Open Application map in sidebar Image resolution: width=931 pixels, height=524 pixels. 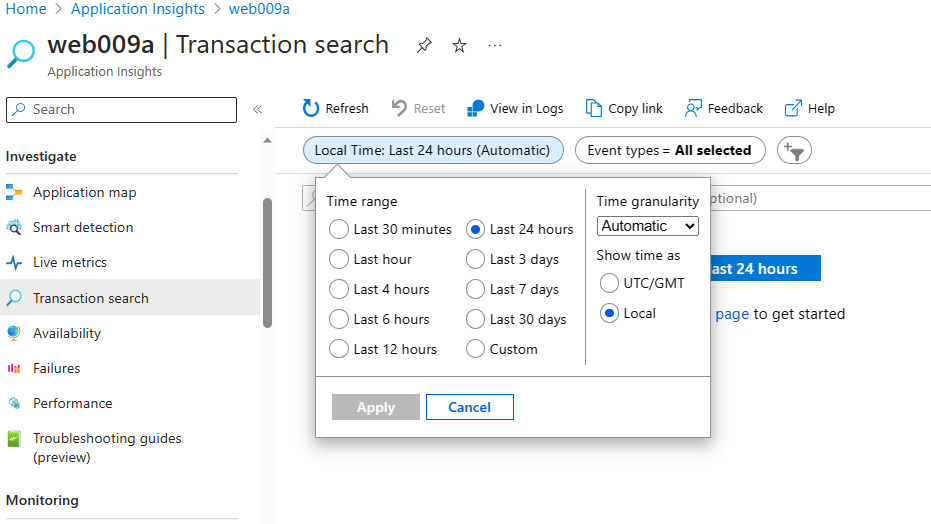click(x=84, y=192)
